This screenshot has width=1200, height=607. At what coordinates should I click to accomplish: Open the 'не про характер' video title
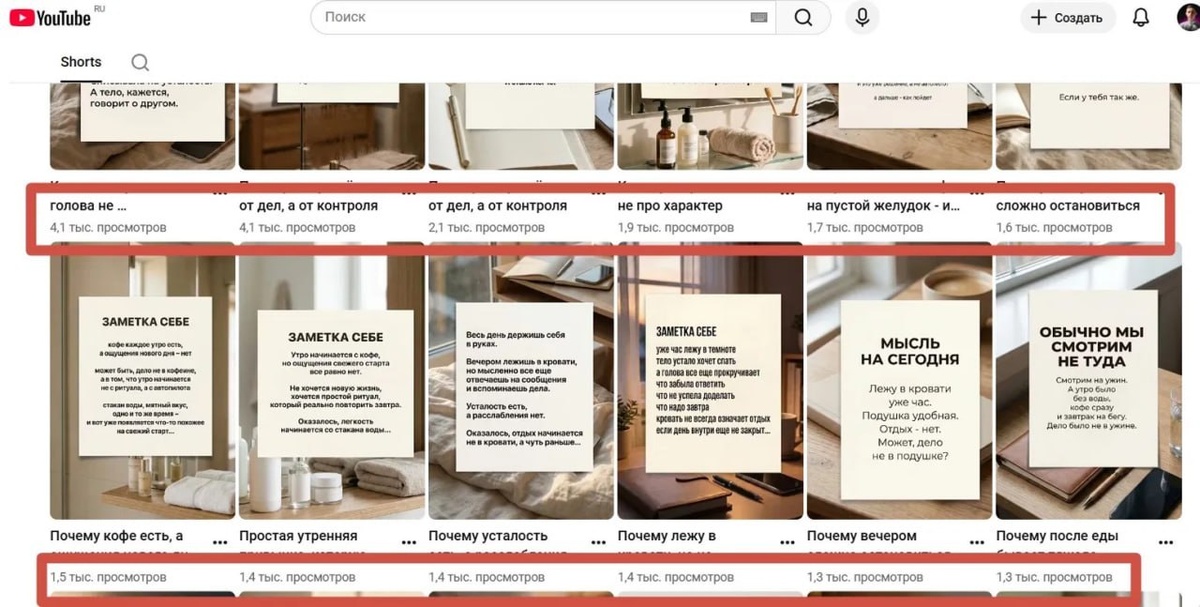click(670, 206)
